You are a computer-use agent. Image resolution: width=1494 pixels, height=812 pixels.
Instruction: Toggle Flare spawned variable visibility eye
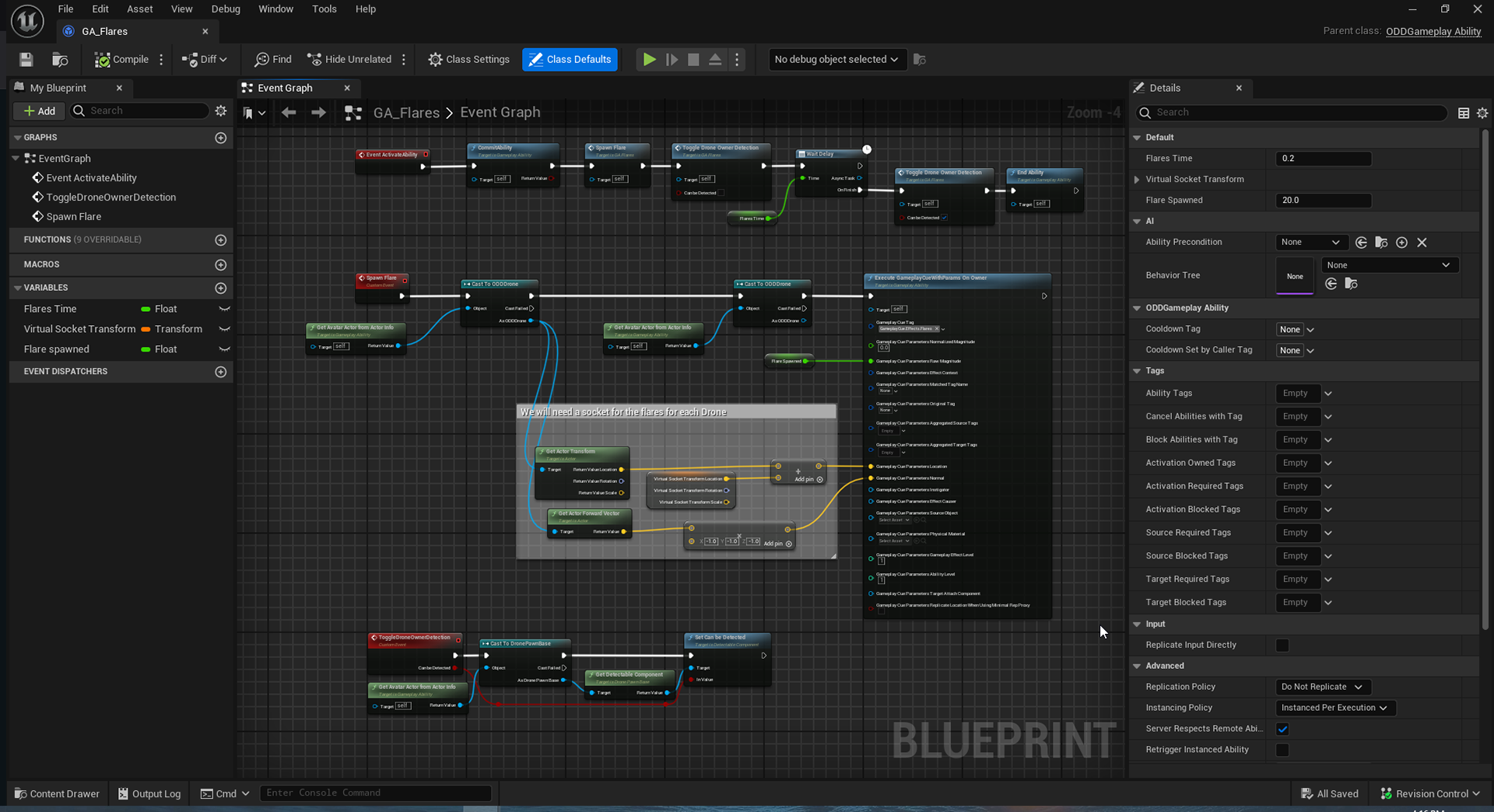pos(224,350)
